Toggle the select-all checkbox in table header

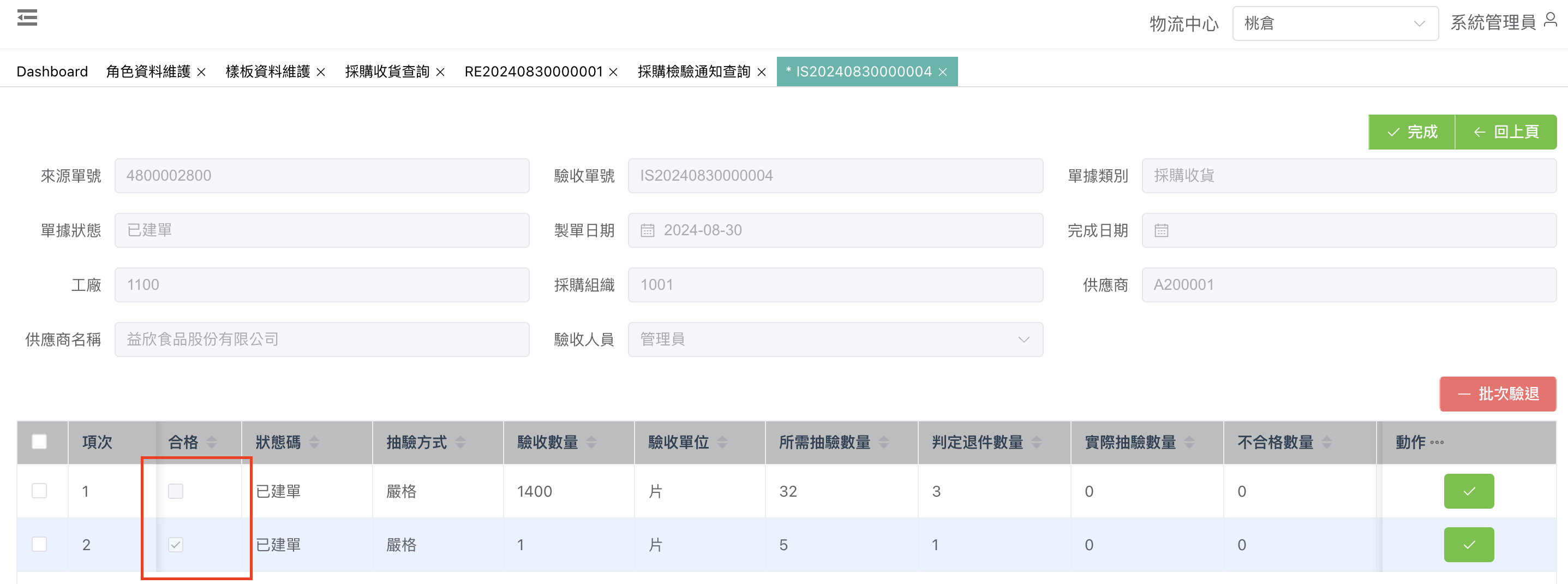[x=40, y=442]
